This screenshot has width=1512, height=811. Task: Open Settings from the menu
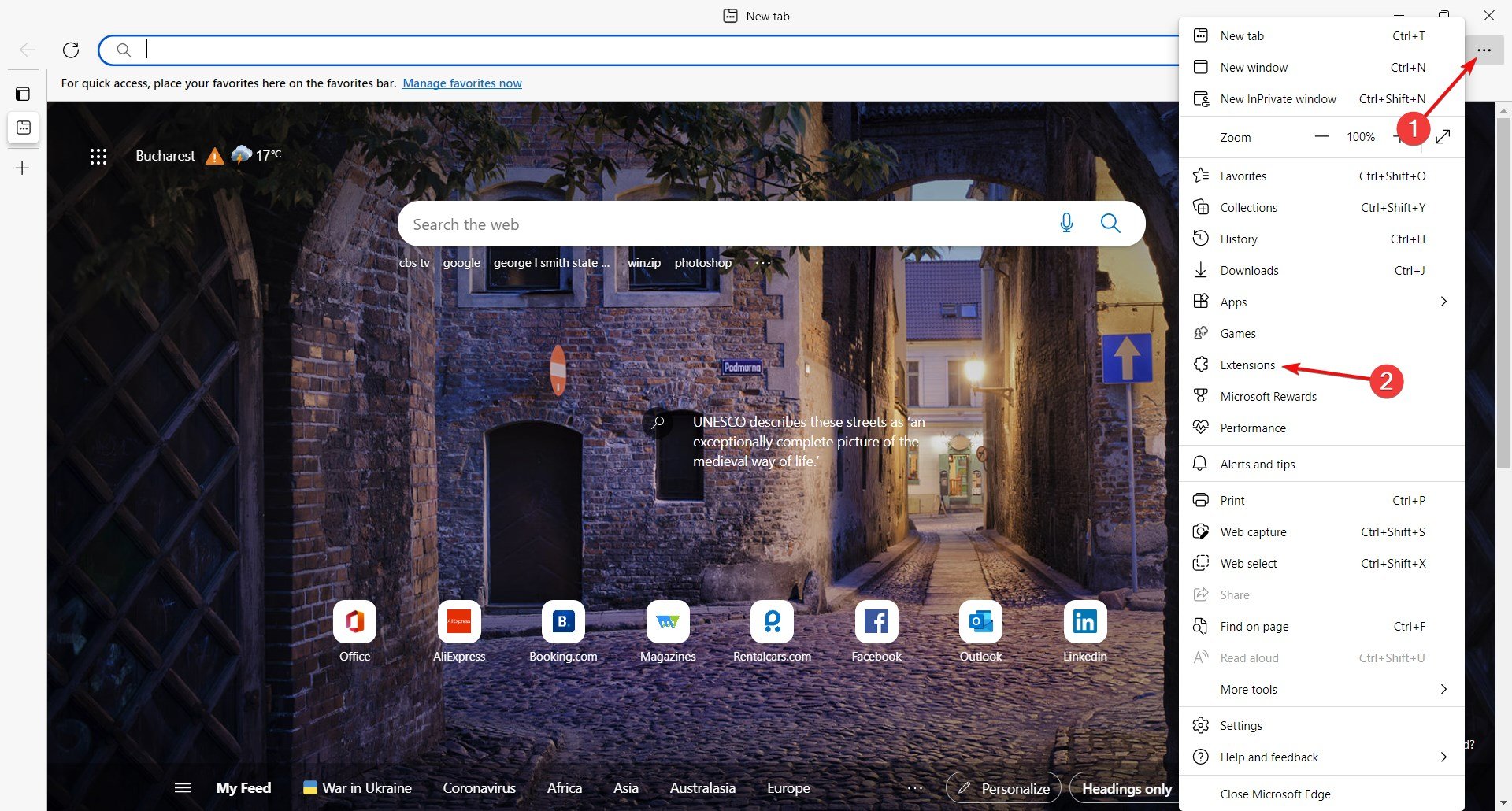tap(1321, 725)
